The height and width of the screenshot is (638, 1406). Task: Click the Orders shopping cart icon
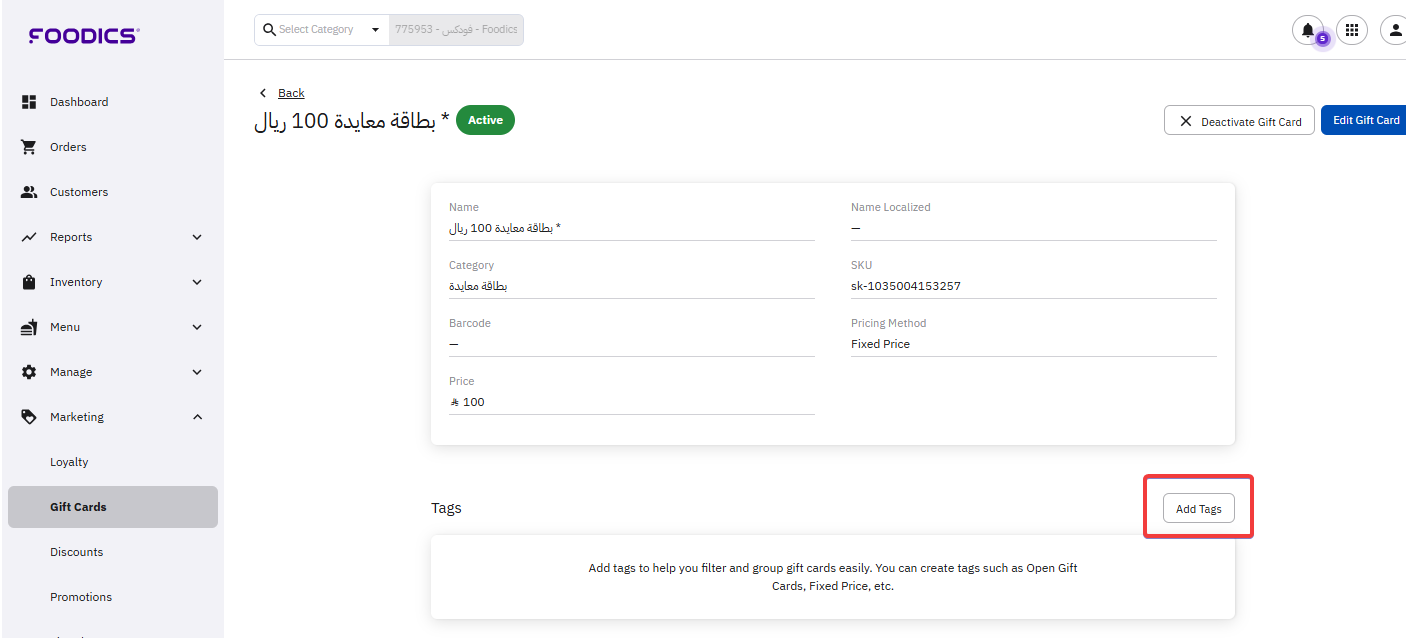(29, 147)
